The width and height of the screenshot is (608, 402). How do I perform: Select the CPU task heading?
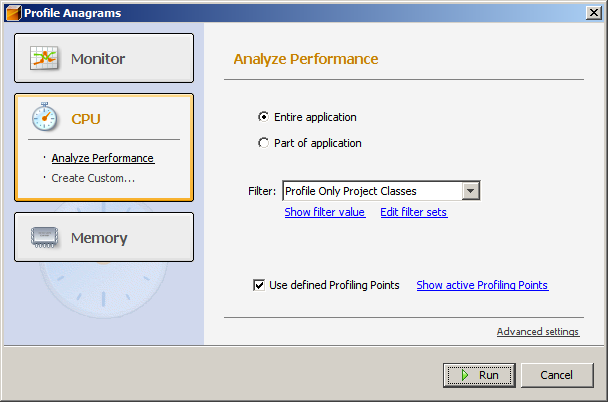click(86, 119)
